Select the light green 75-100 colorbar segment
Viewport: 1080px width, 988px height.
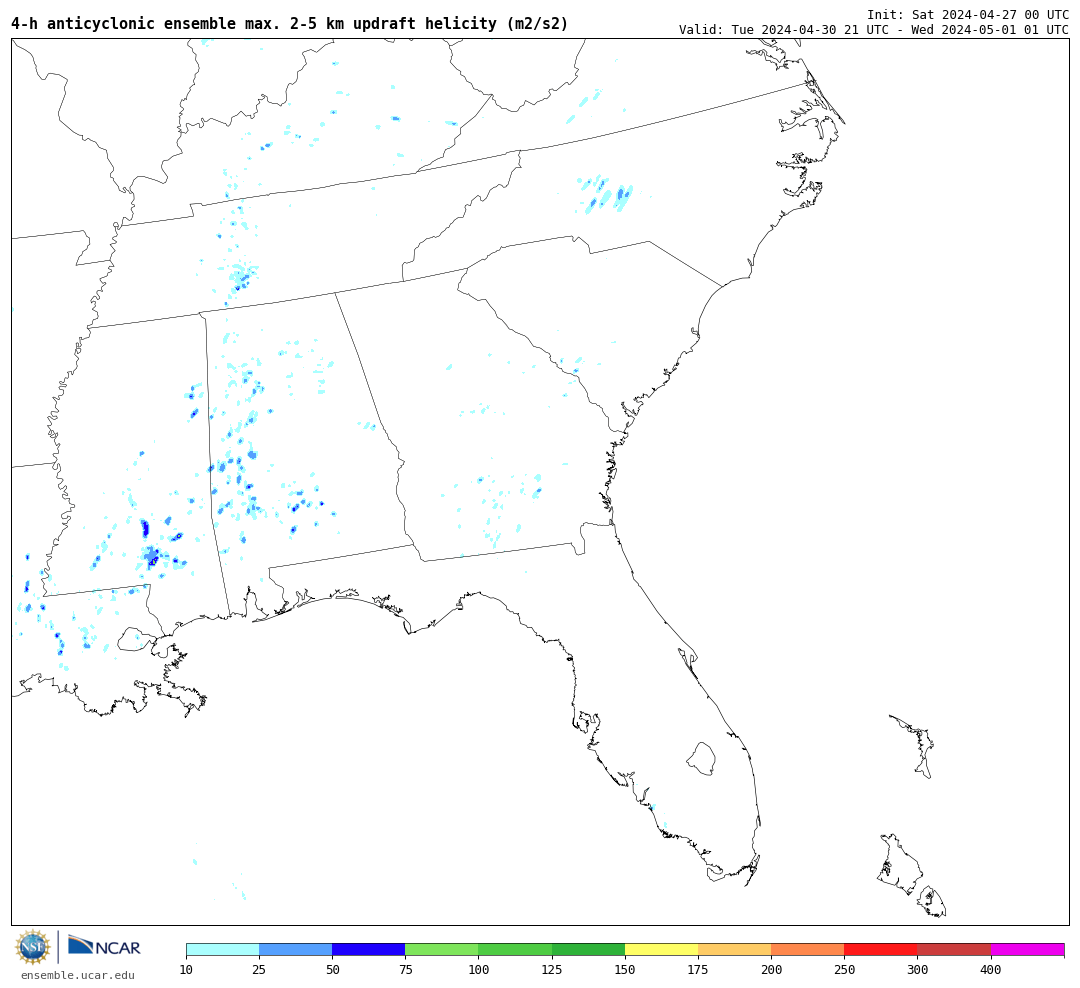[442, 950]
